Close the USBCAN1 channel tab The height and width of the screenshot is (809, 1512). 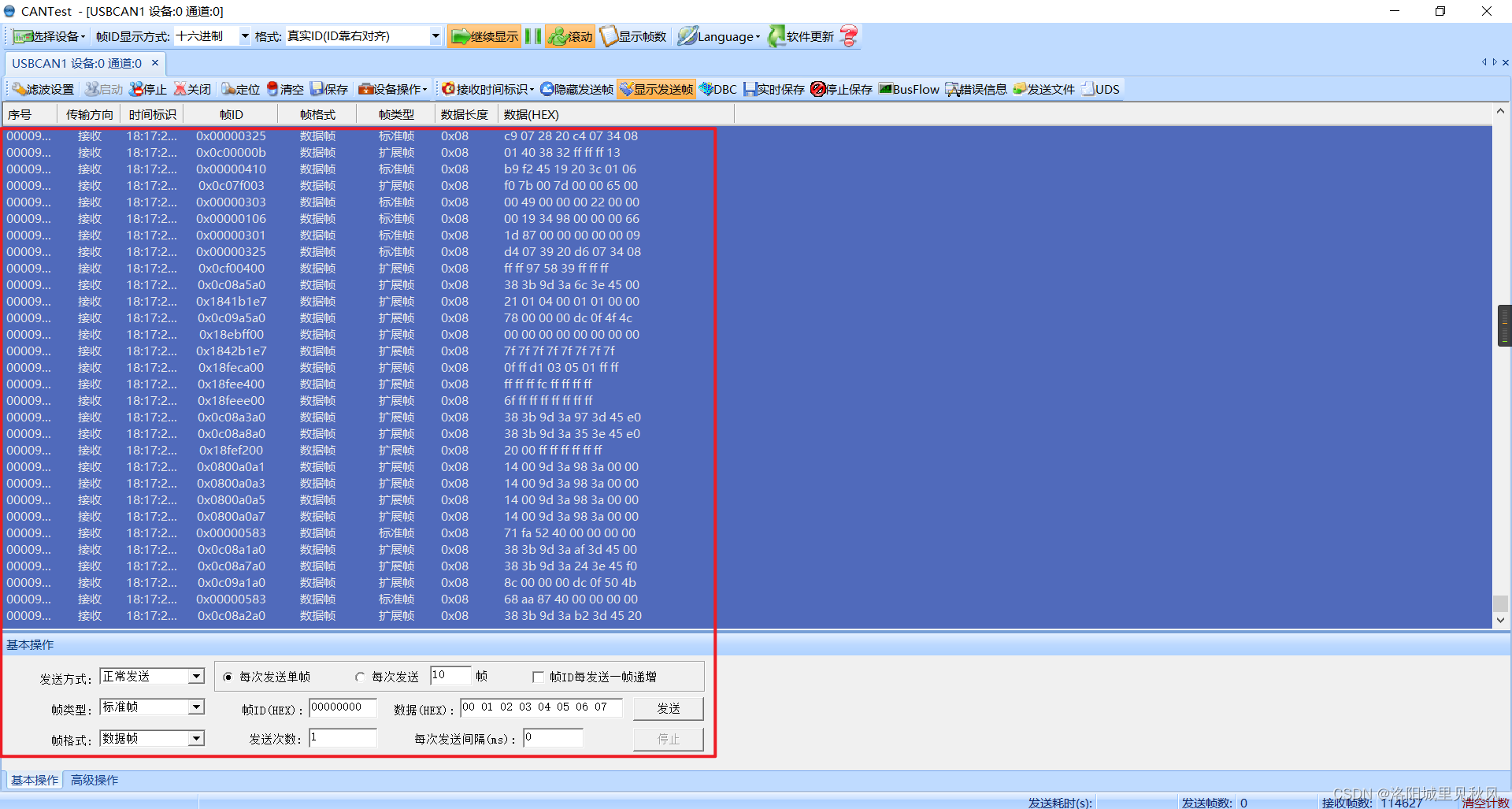point(155,63)
